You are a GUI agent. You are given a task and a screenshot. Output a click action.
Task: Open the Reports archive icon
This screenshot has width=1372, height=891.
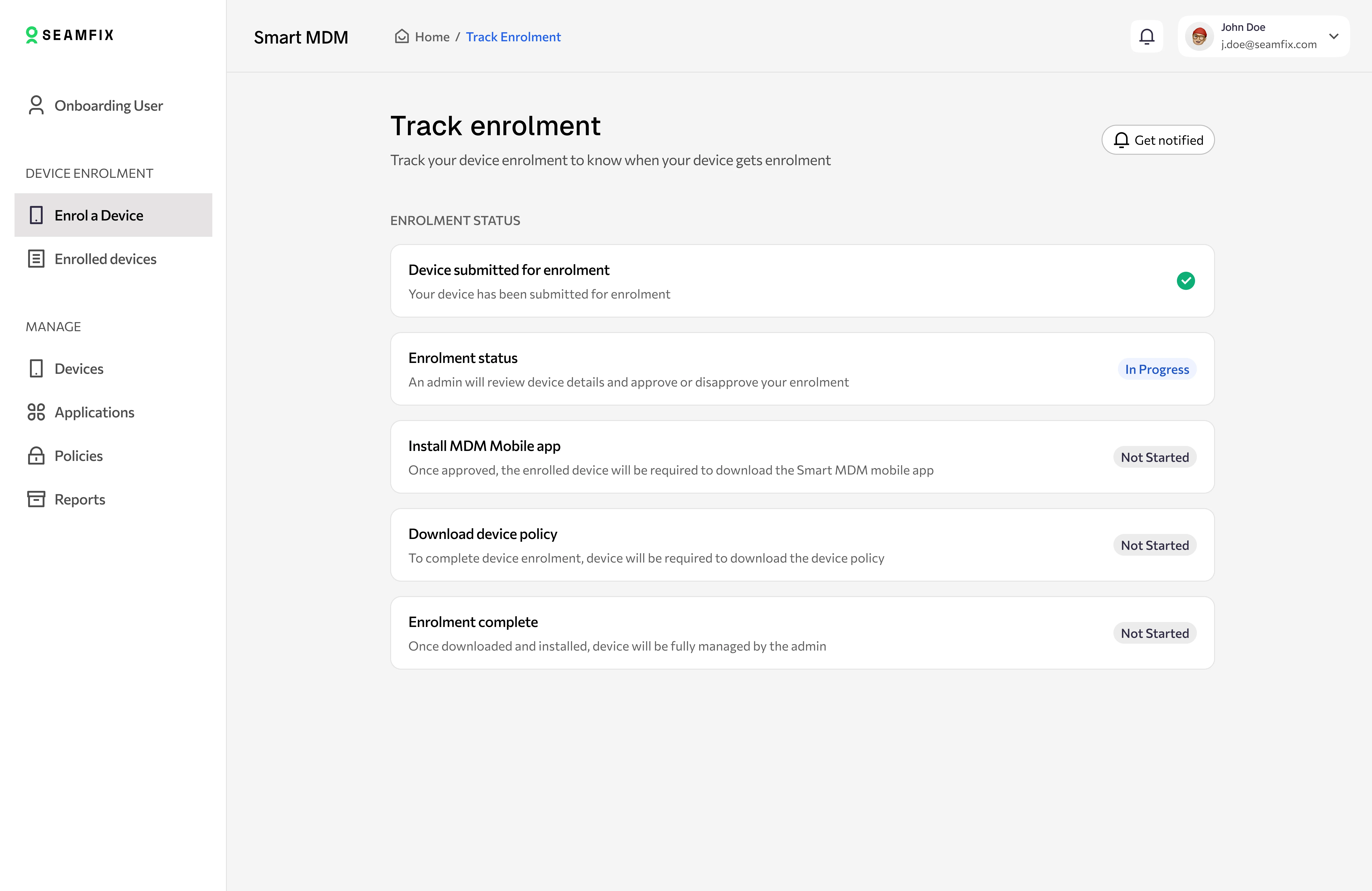(36, 499)
